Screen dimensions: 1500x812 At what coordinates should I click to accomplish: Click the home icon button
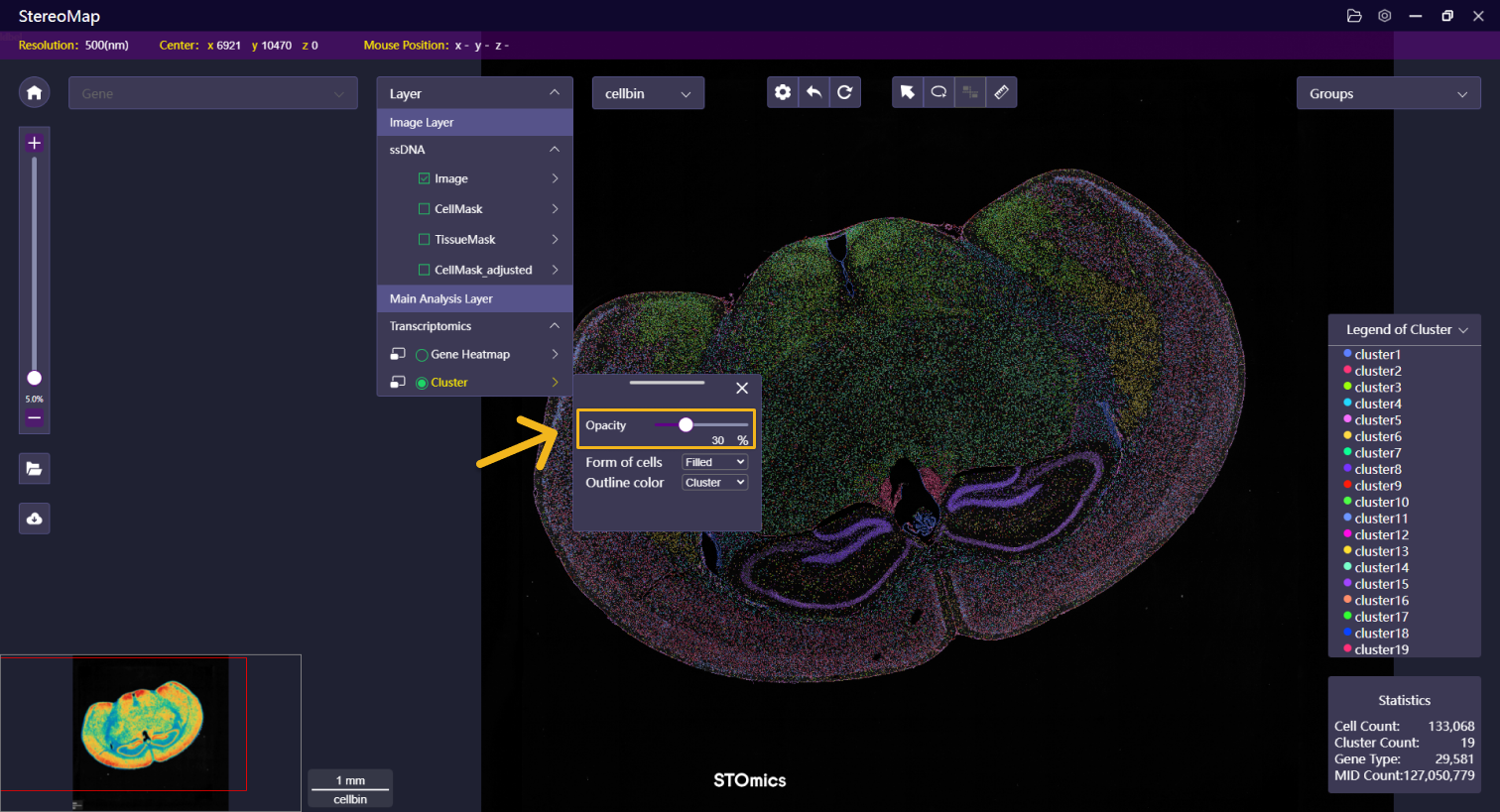pyautogui.click(x=34, y=93)
